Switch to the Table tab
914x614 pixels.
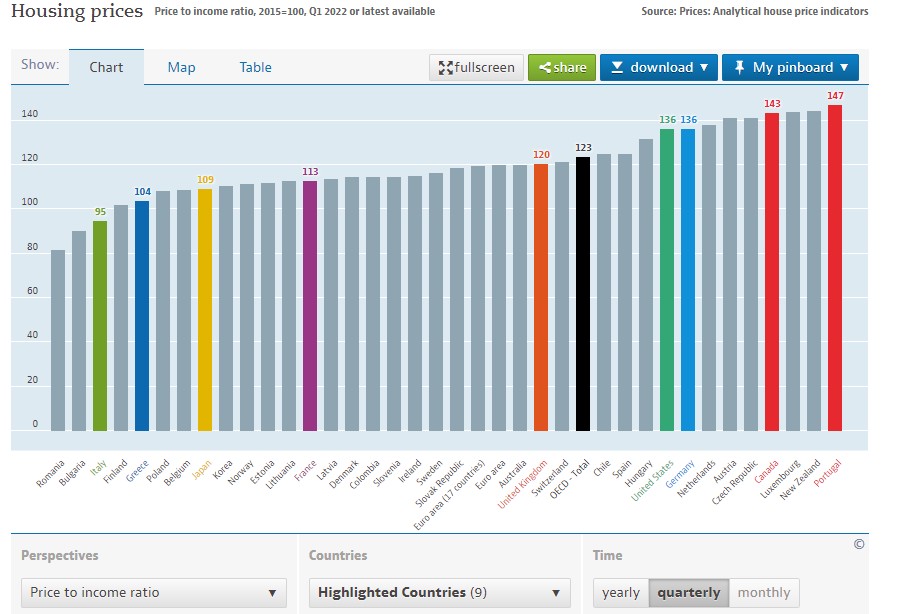[x=255, y=67]
